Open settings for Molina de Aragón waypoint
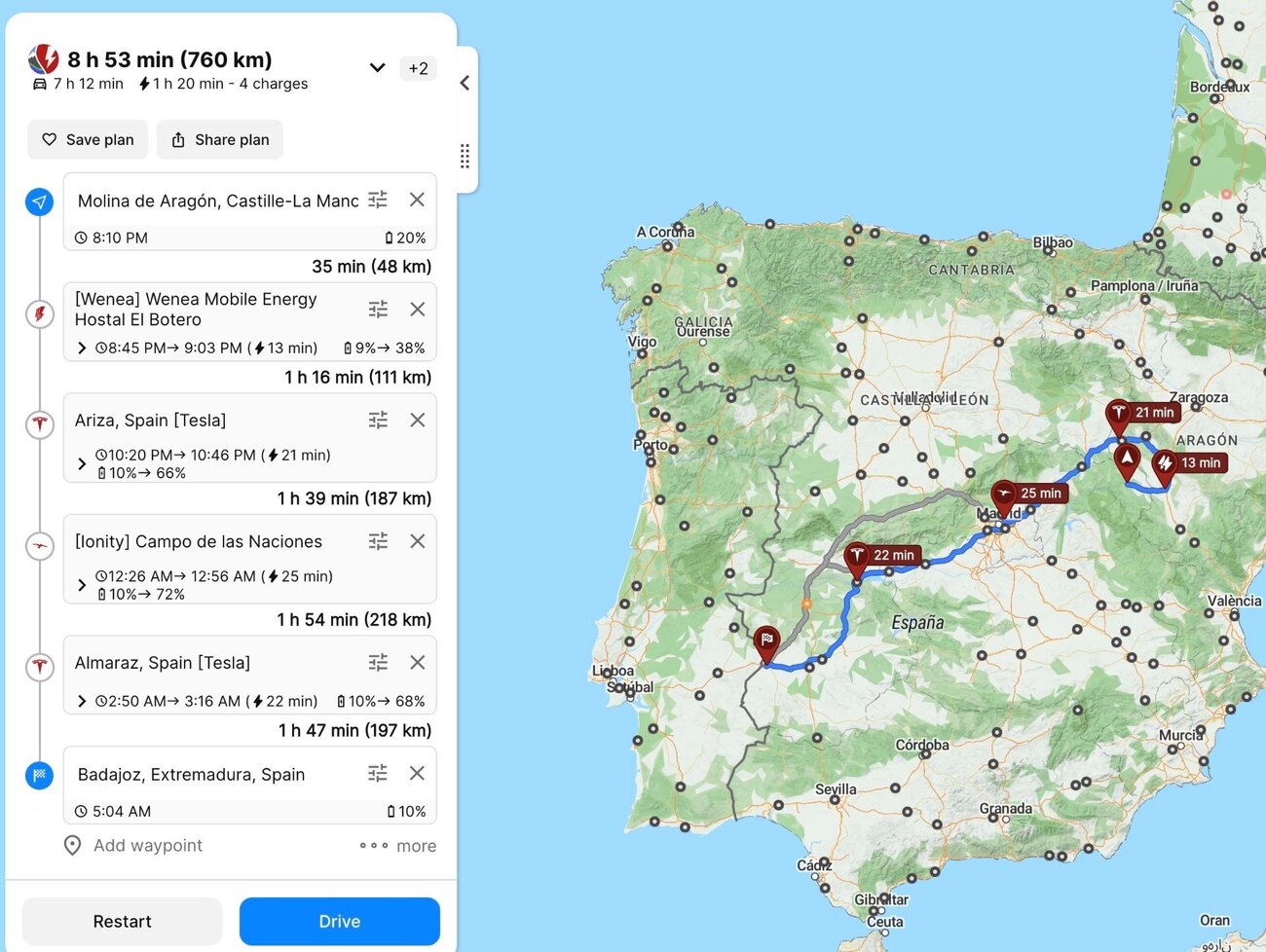The image size is (1266, 952). 378,200
